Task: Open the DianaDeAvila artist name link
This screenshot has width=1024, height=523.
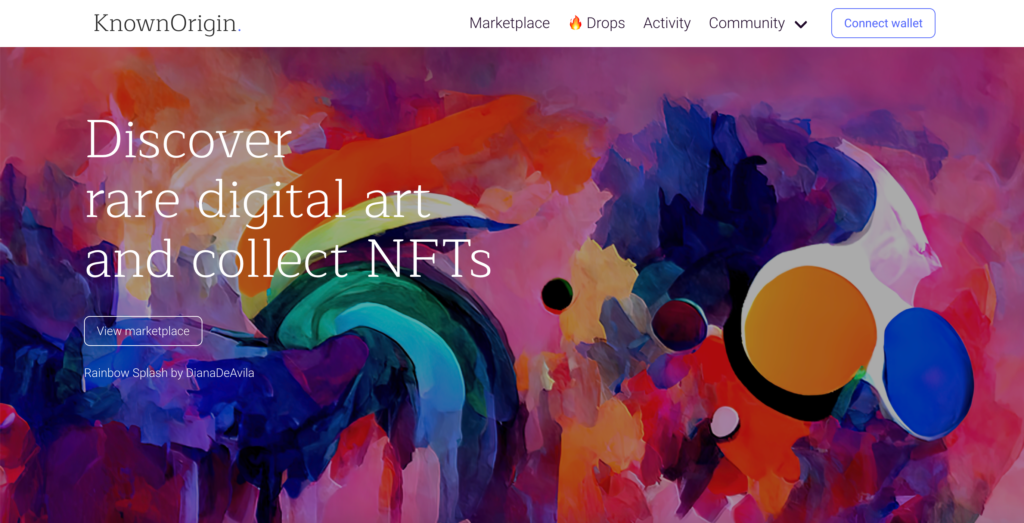Action: (220, 373)
